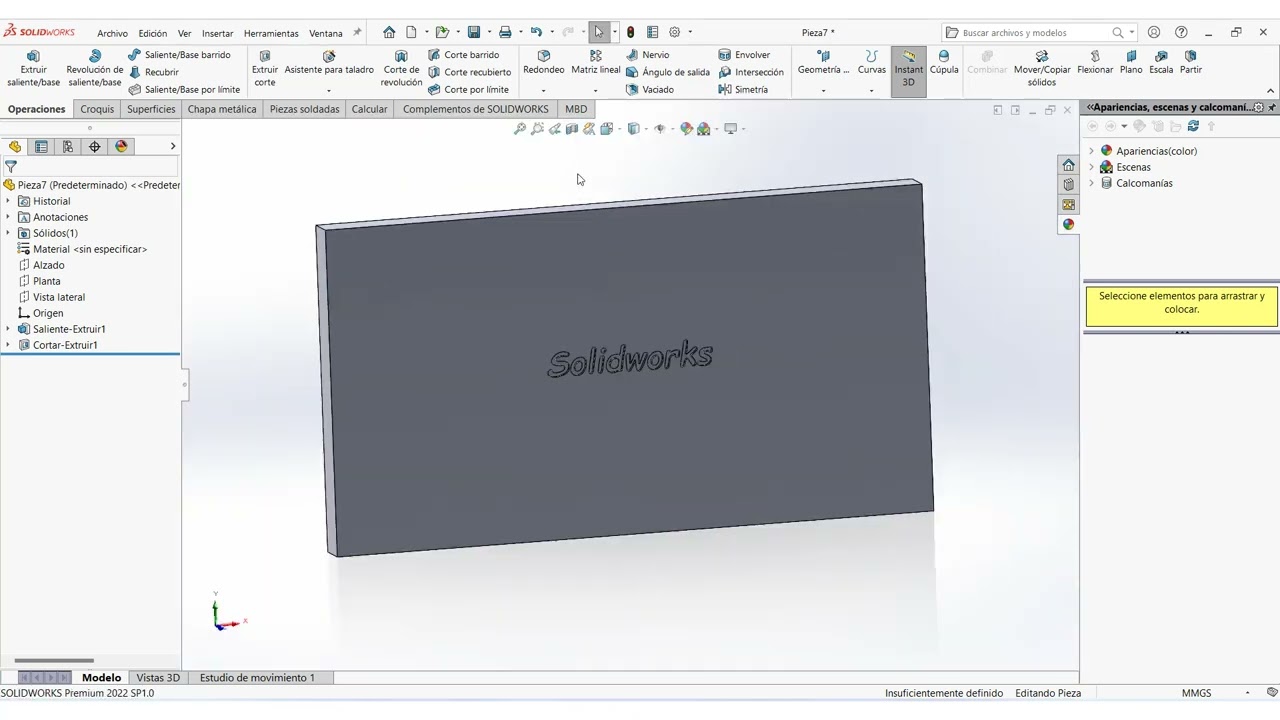
Task: Open dropdown under Redondeo
Action: 544,91
